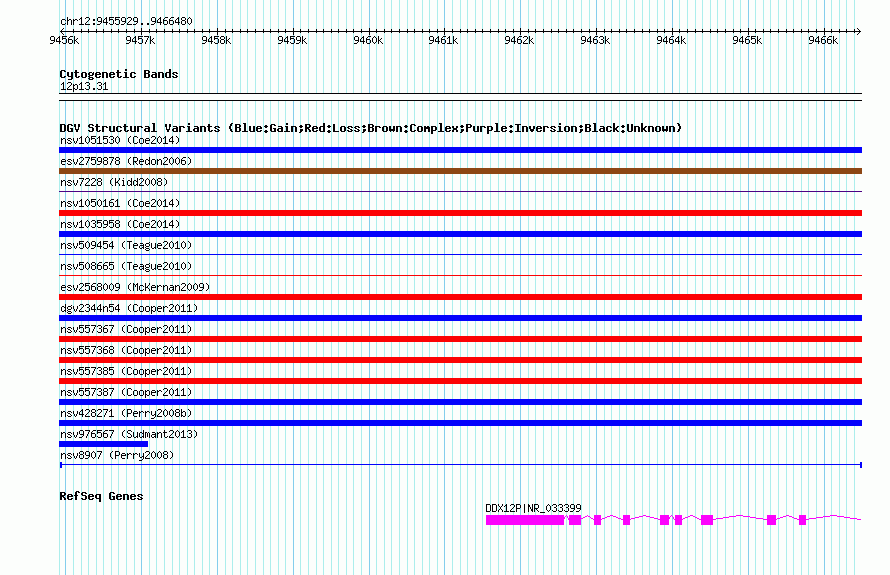The image size is (890, 575).
Task: Click the red nsv557385 loss bar
Action: [x=460, y=381]
